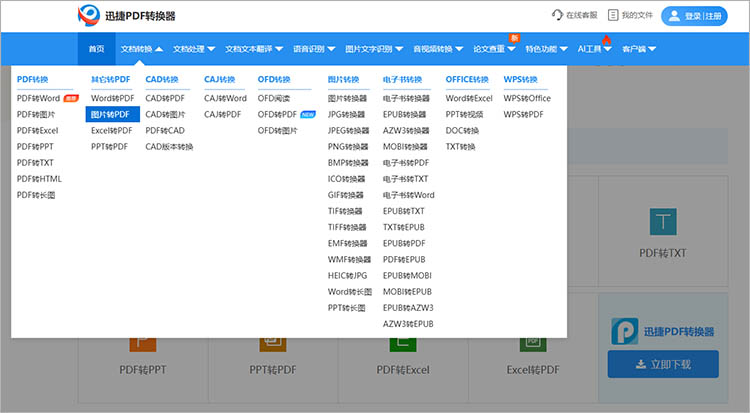Click the Excel转PDF tile icon

531,340
